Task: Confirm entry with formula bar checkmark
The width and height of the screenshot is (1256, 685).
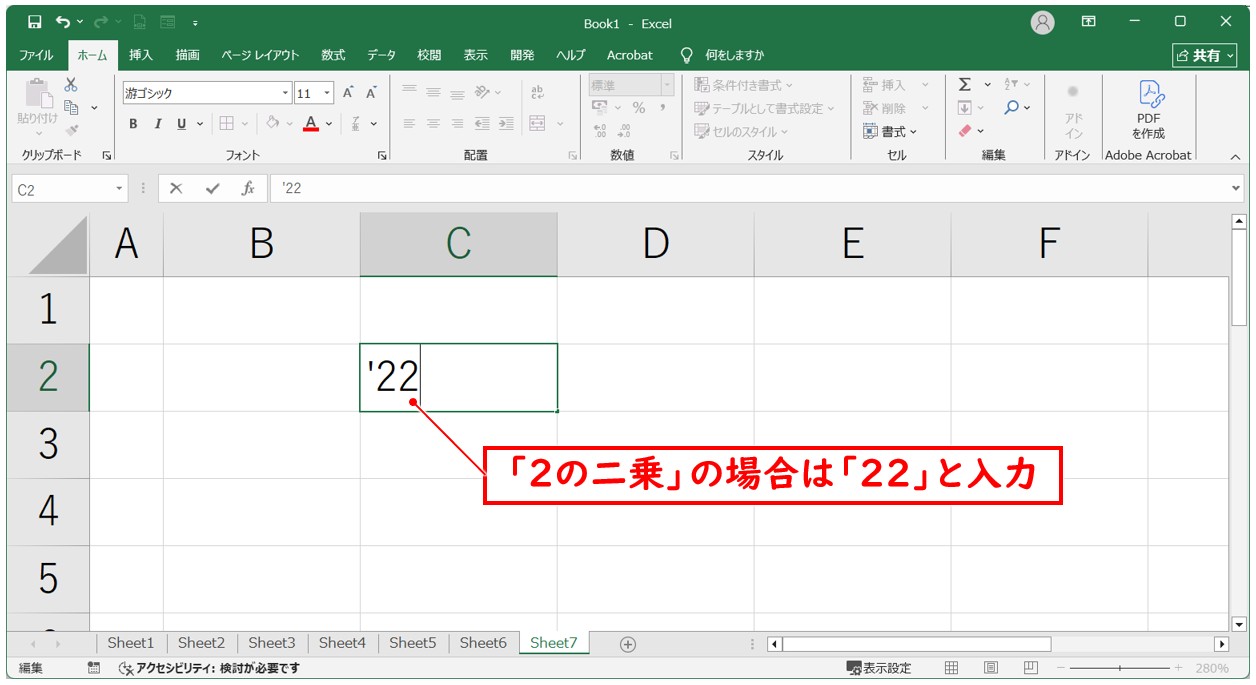Action: pos(211,188)
